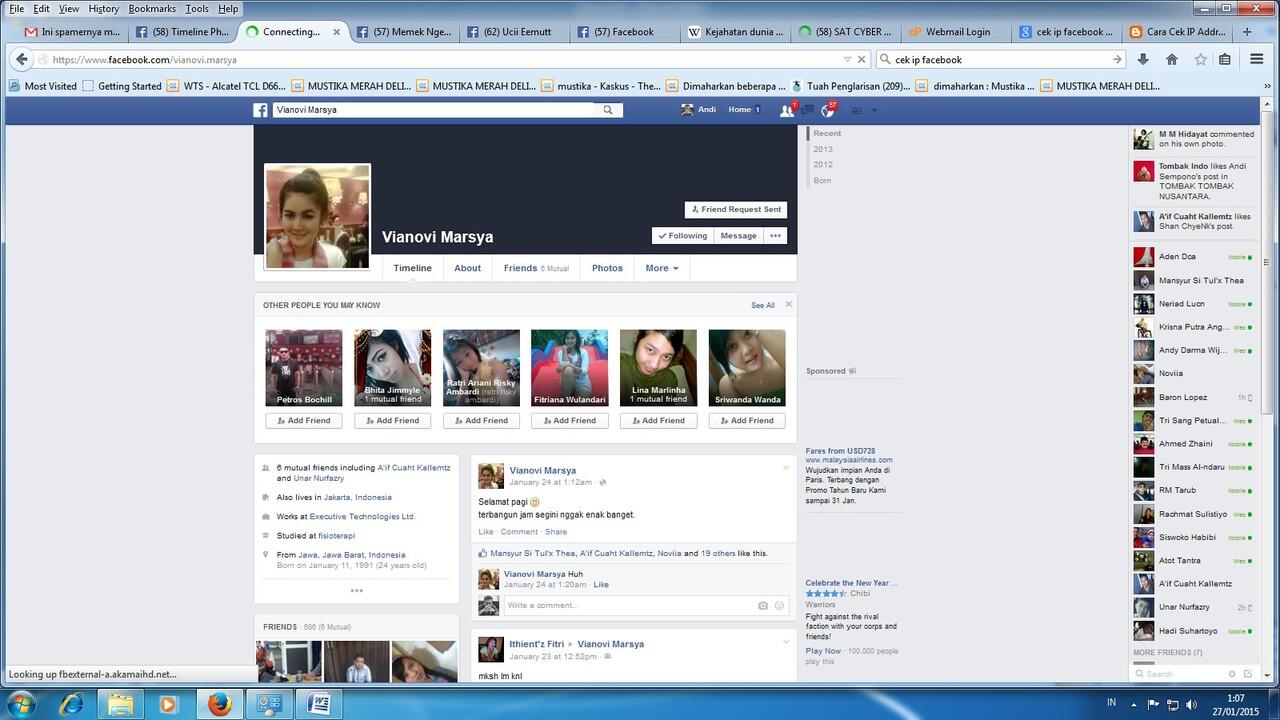
Task: Expand more about info with the three dots
Action: pos(356,591)
